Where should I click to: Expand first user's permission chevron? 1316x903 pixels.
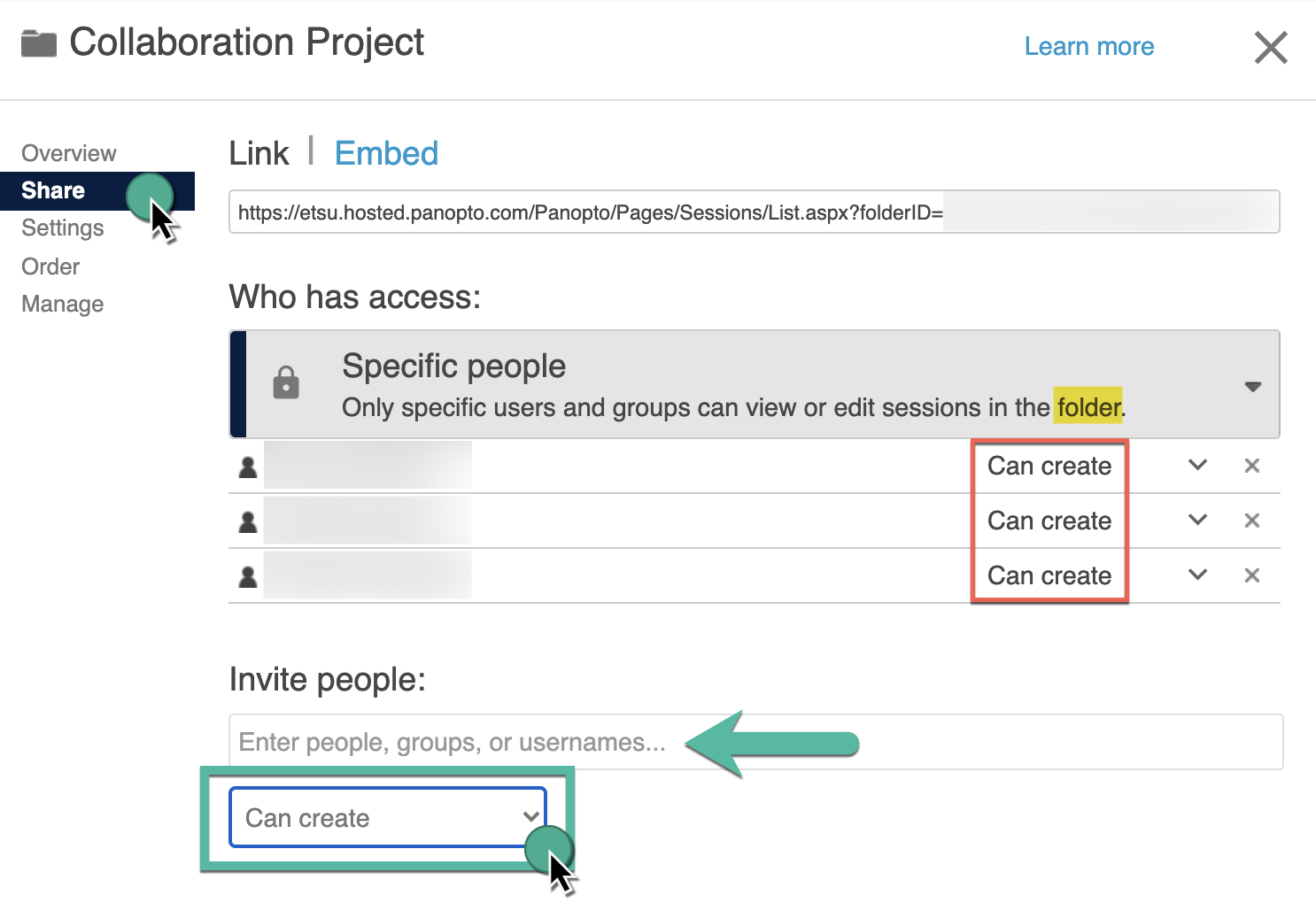1197,466
